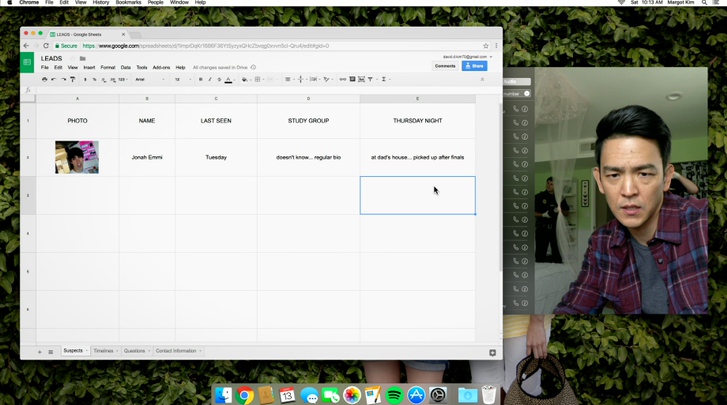Open horizontal align options
The width and height of the screenshot is (727, 405).
[288, 79]
